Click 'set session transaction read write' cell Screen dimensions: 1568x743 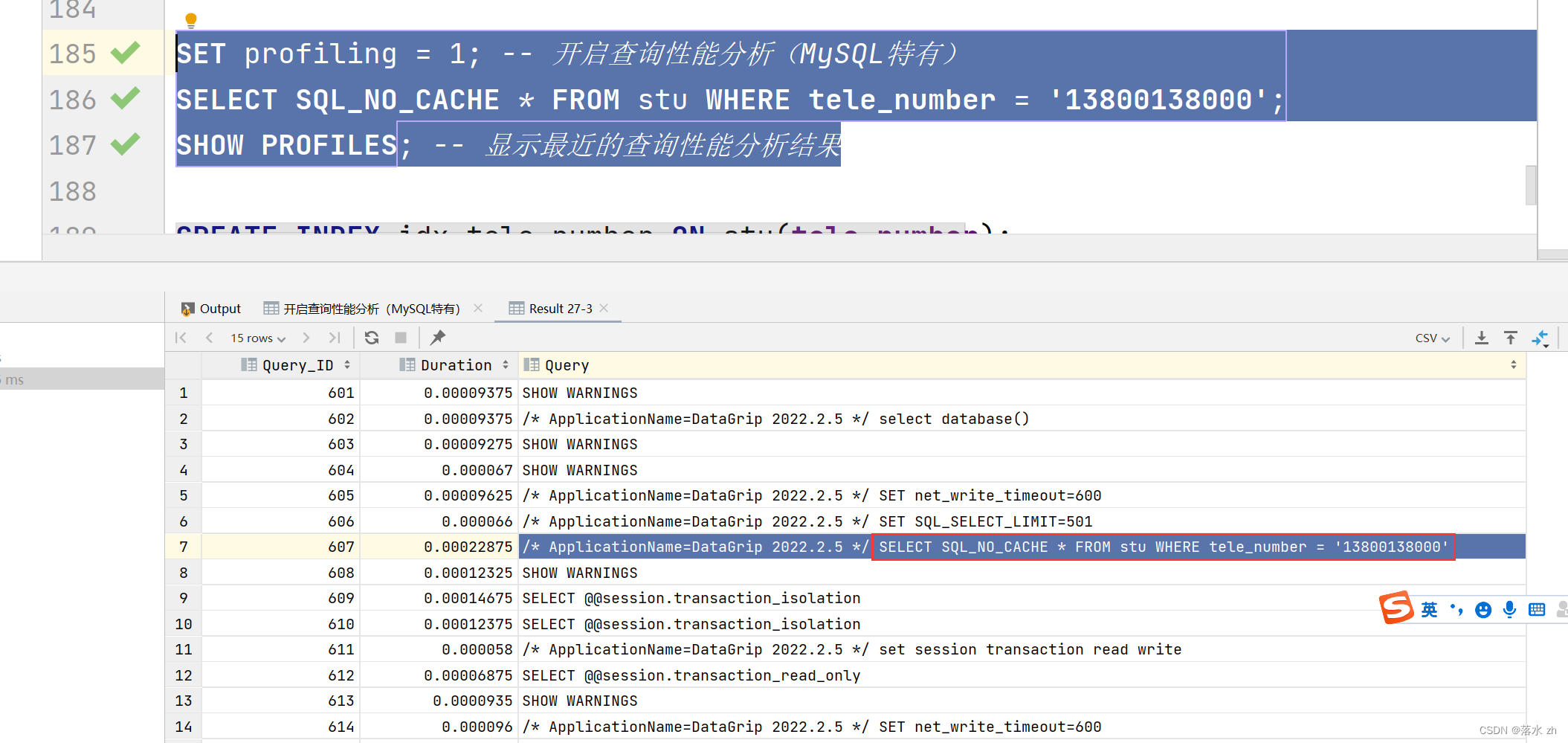(x=1022, y=649)
